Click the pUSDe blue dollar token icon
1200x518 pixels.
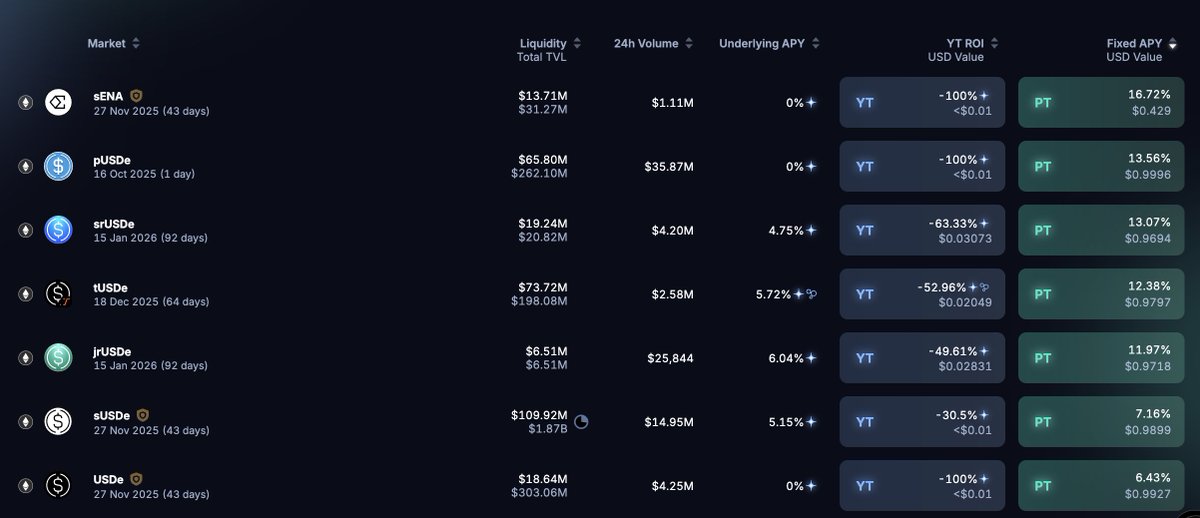(58, 166)
